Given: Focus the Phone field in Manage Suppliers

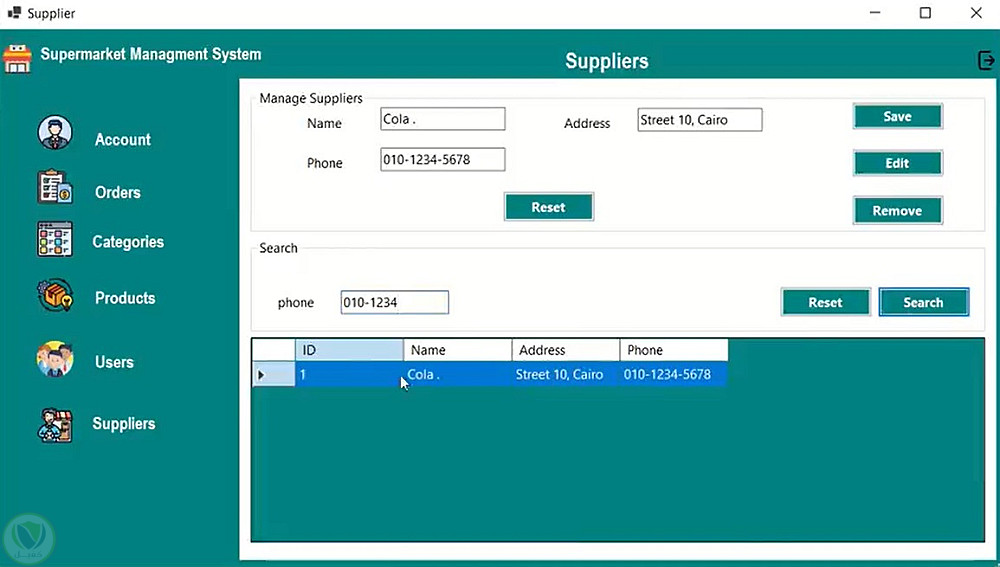Looking at the screenshot, I should 443,159.
